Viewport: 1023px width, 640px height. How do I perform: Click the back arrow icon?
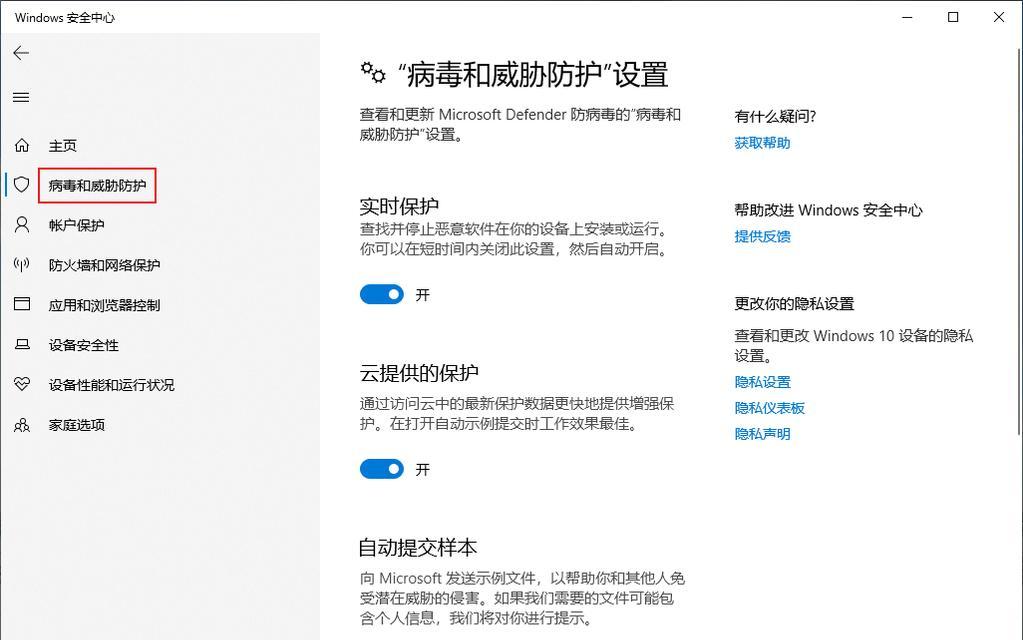pos(21,53)
